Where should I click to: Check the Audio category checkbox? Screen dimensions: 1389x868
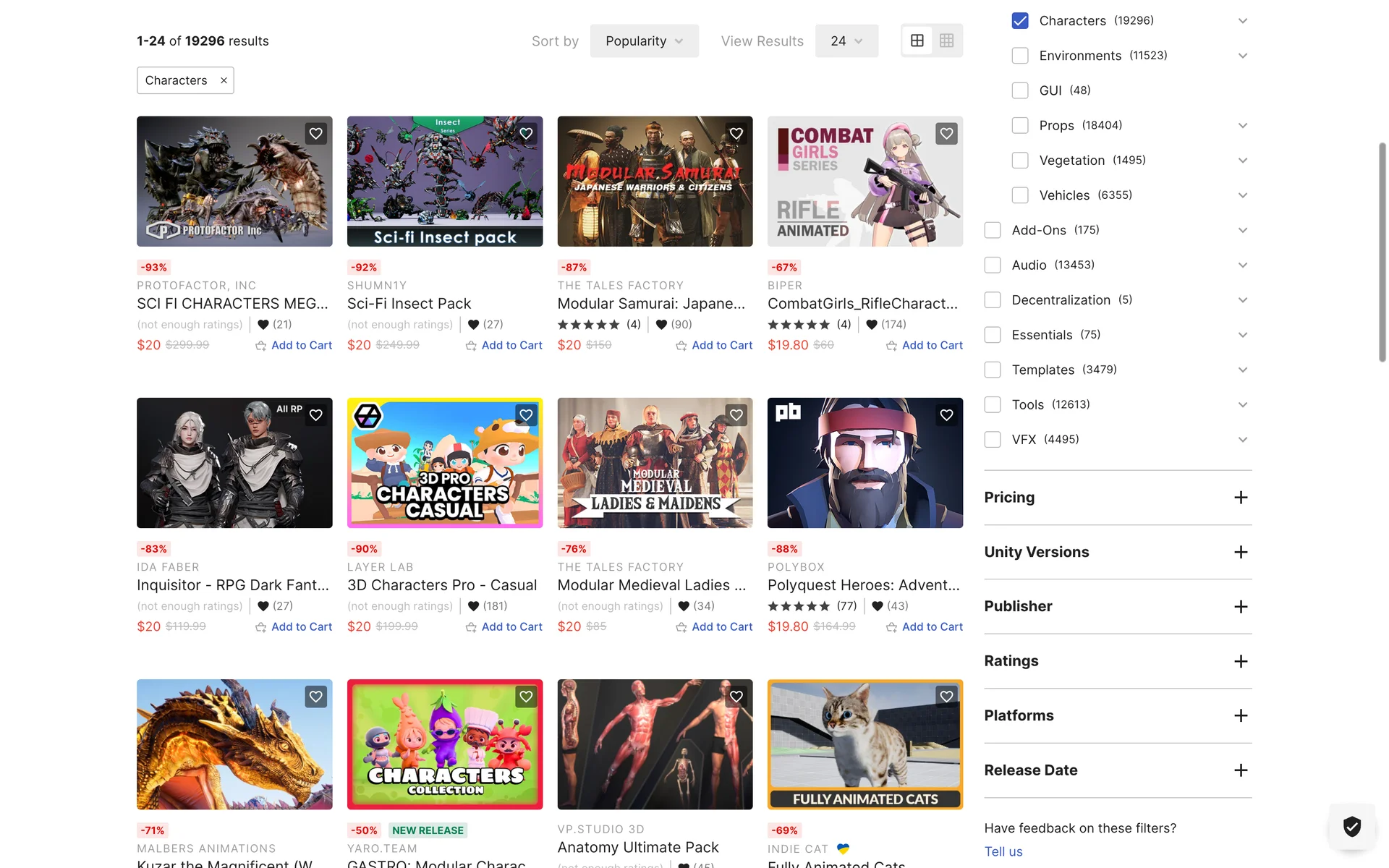993,265
